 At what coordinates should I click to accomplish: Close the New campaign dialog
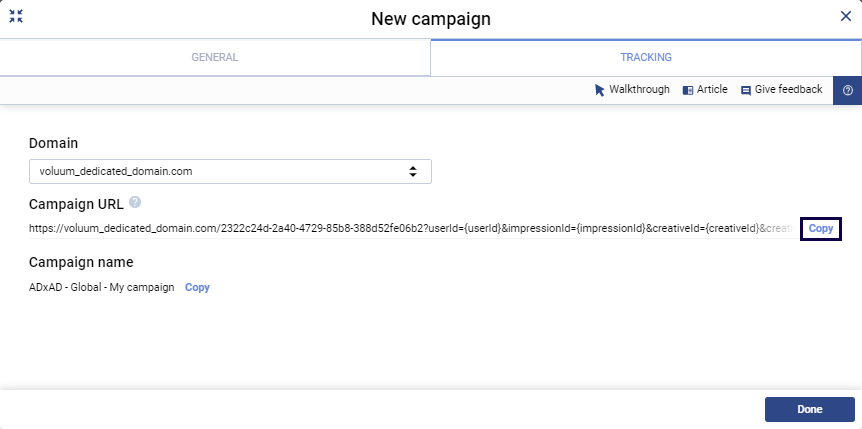point(845,16)
